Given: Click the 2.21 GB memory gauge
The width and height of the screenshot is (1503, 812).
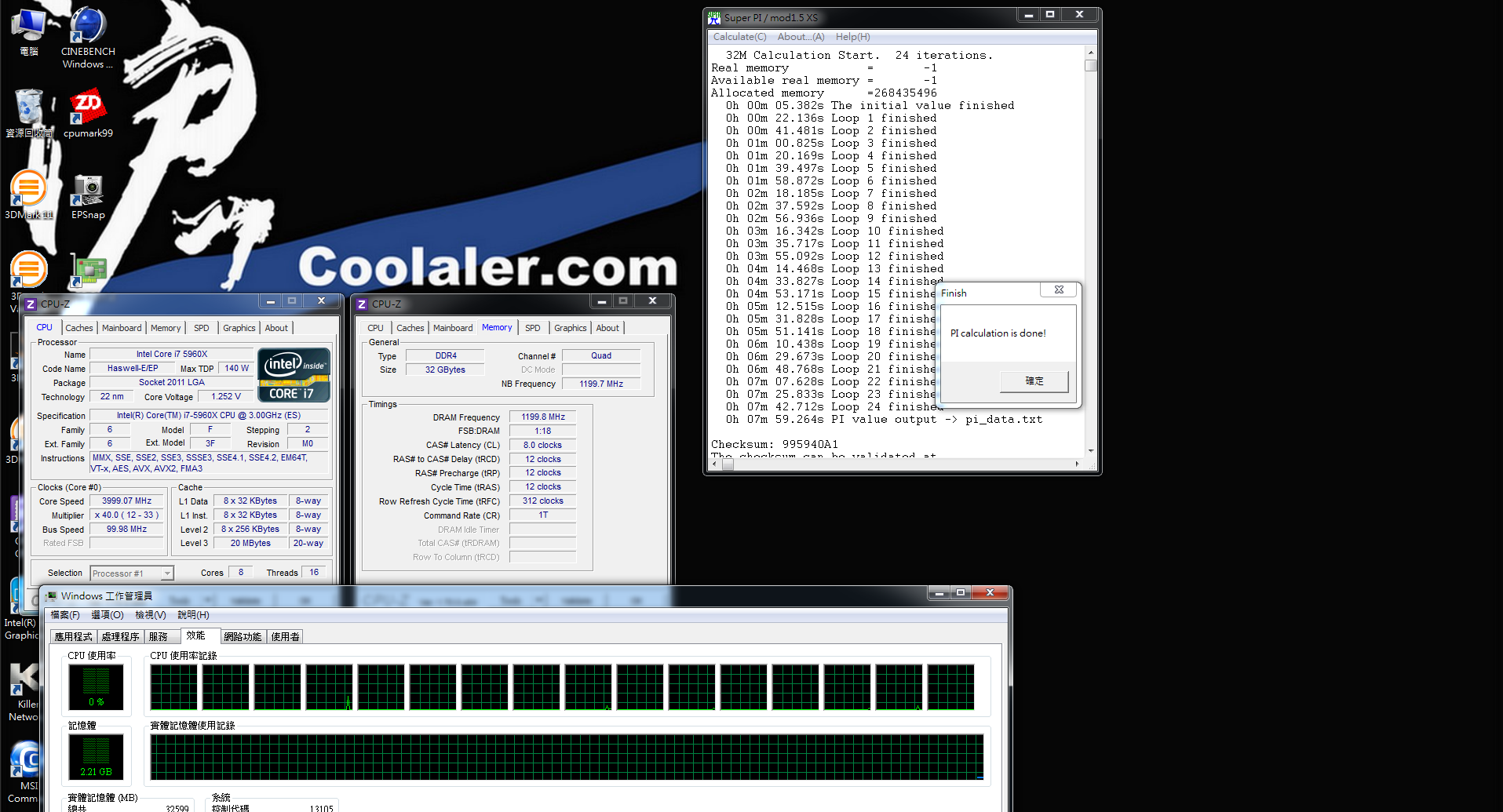Looking at the screenshot, I should coord(96,756).
